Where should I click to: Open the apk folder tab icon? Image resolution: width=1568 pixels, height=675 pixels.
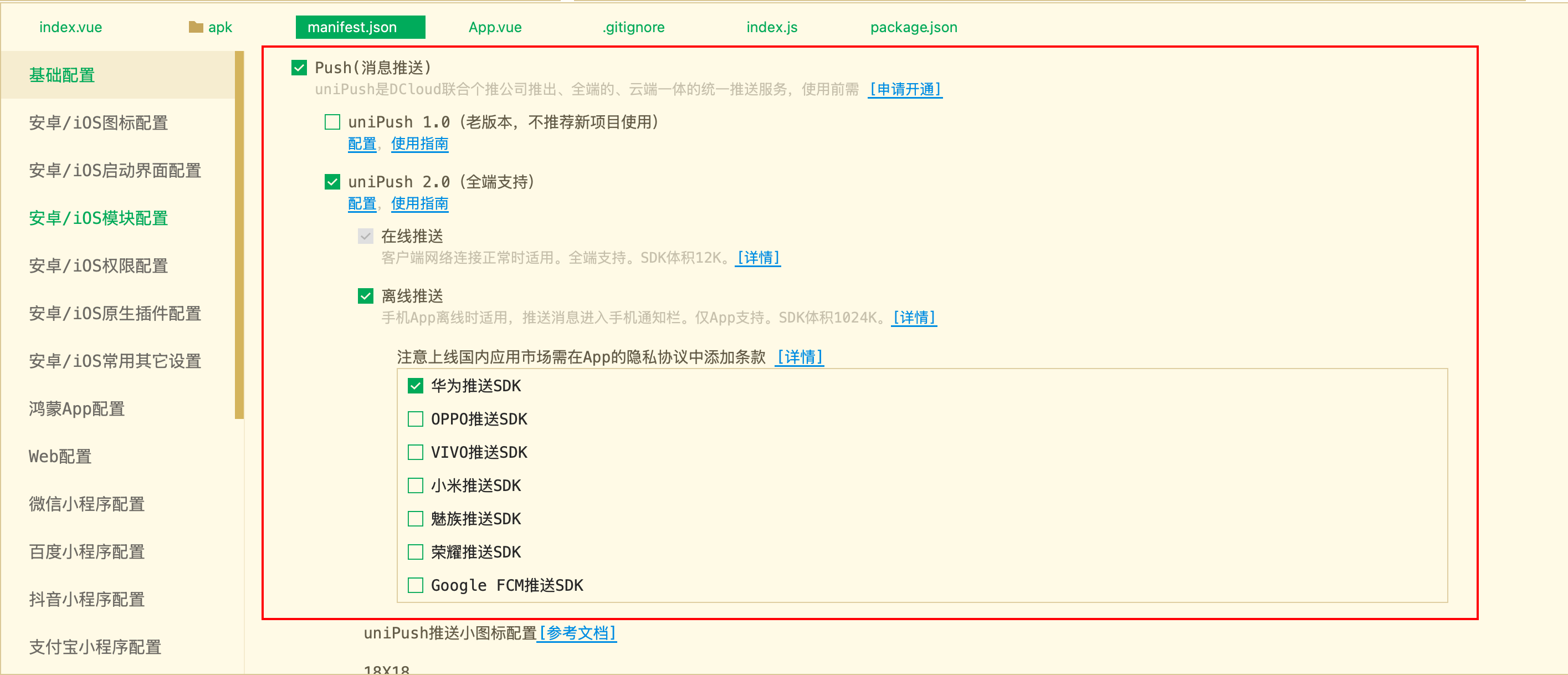pyautogui.click(x=196, y=27)
